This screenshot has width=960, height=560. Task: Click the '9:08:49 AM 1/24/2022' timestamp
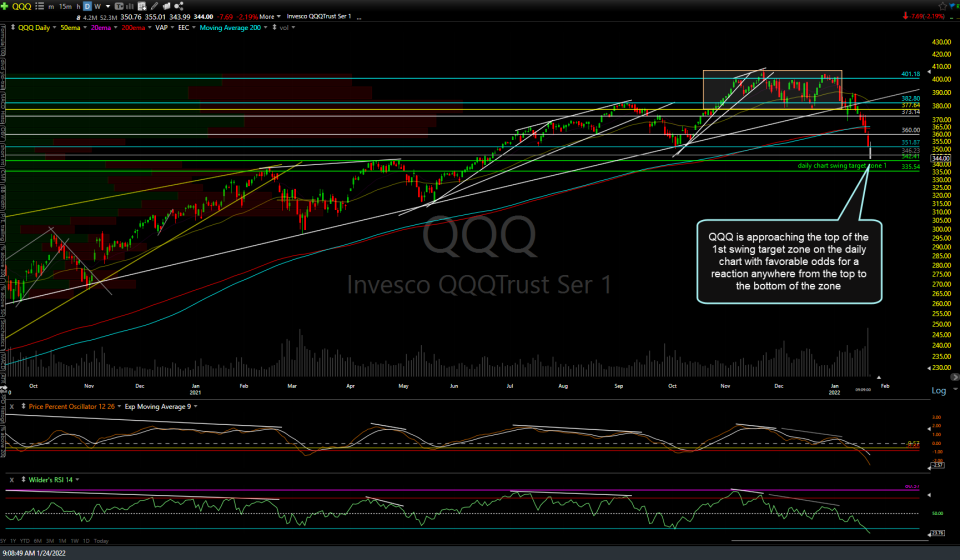(x=34, y=553)
